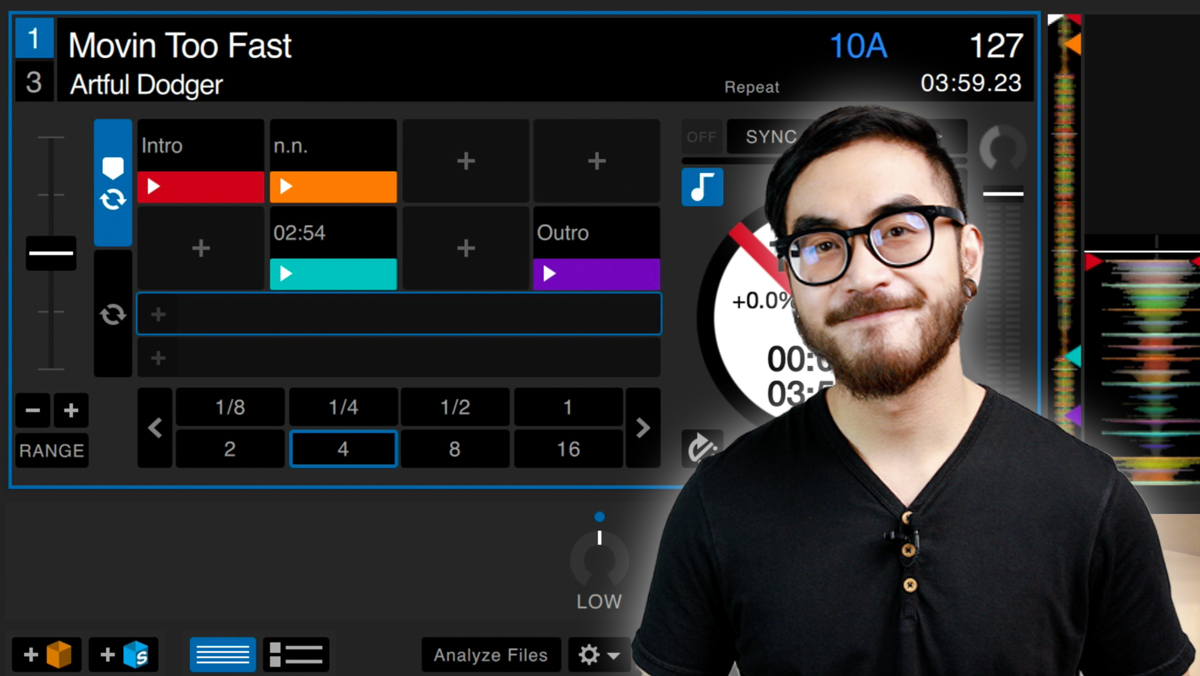Open the saved loops panel
This screenshot has height=676, width=1200.
click(x=113, y=313)
